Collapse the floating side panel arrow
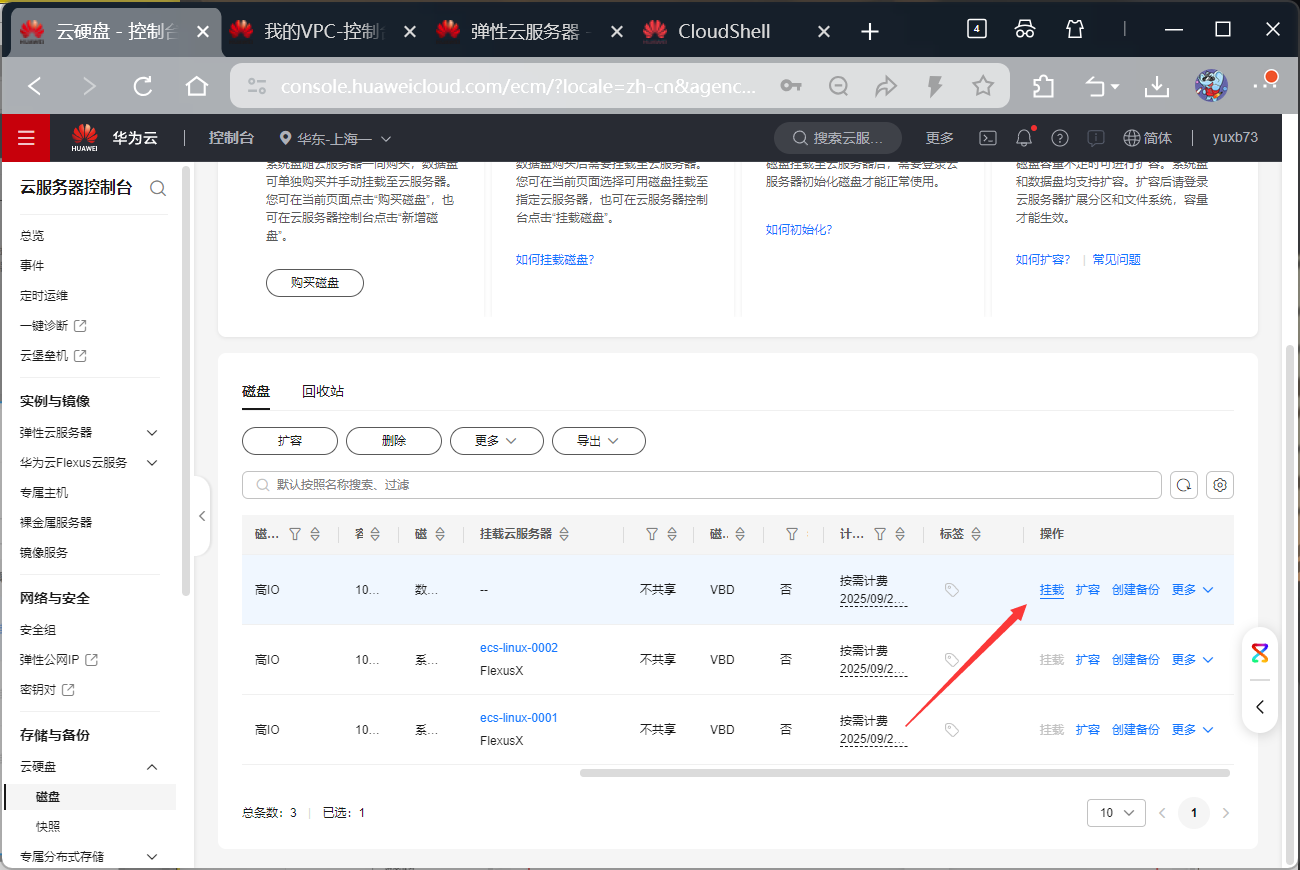This screenshot has width=1300, height=870. (x=1260, y=707)
